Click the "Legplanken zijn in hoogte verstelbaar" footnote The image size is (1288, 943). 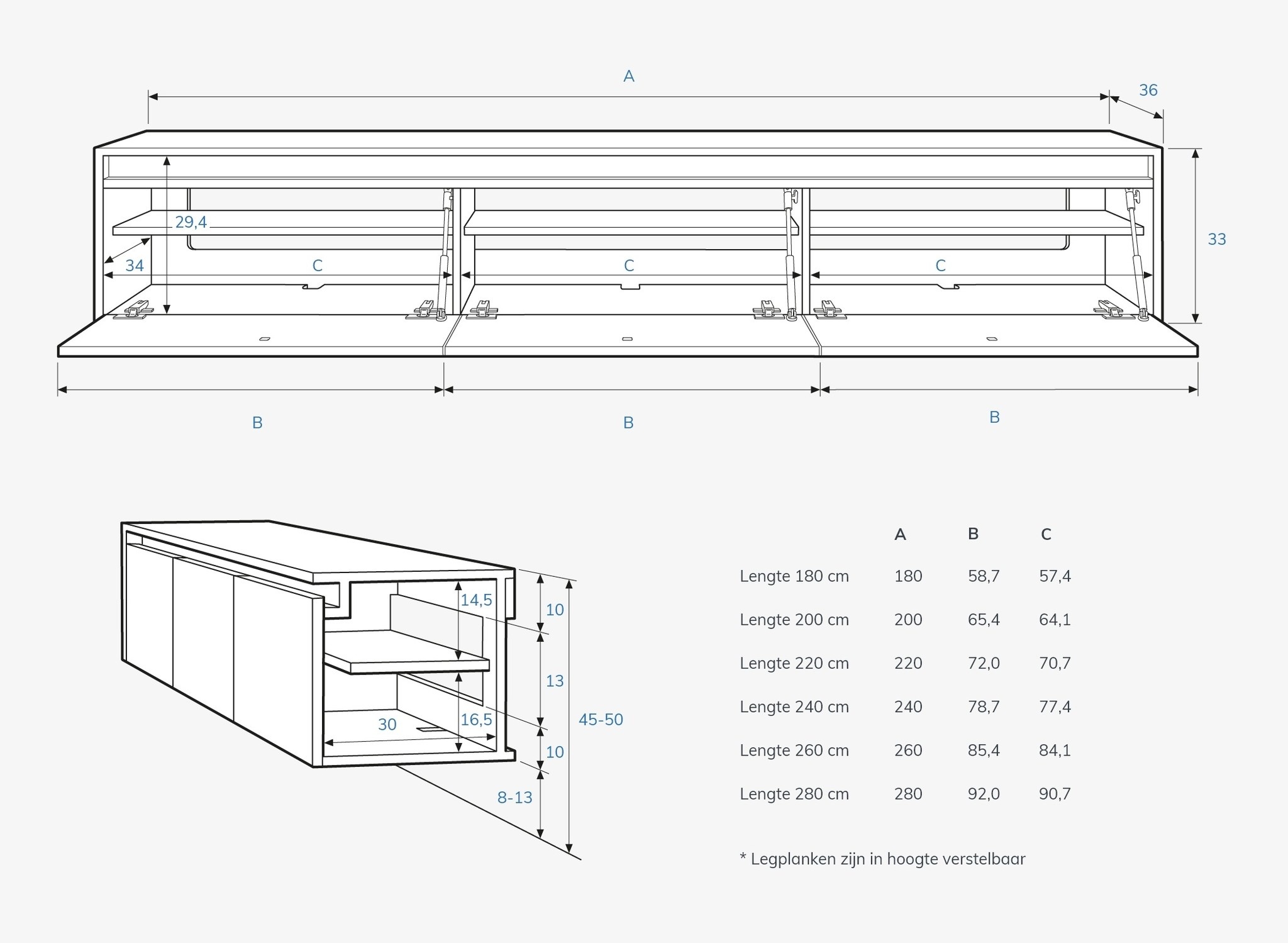click(882, 859)
